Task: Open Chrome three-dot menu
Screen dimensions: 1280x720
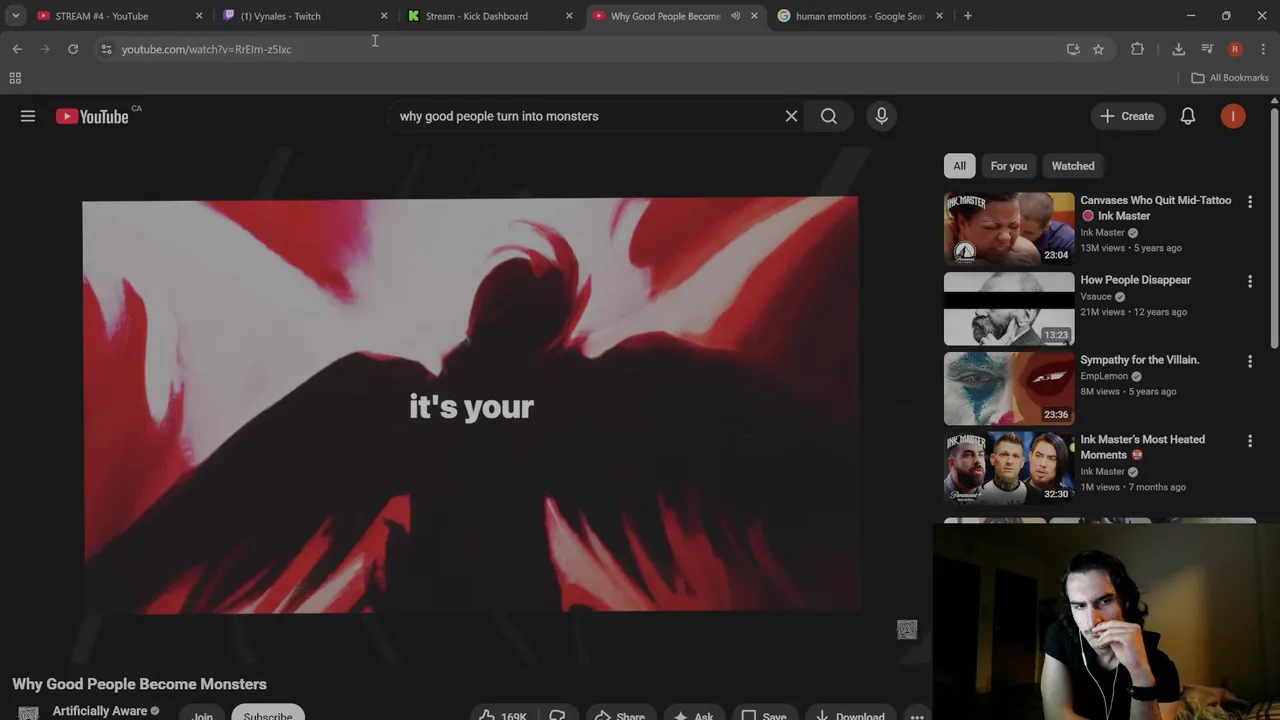Action: pyautogui.click(x=1264, y=49)
